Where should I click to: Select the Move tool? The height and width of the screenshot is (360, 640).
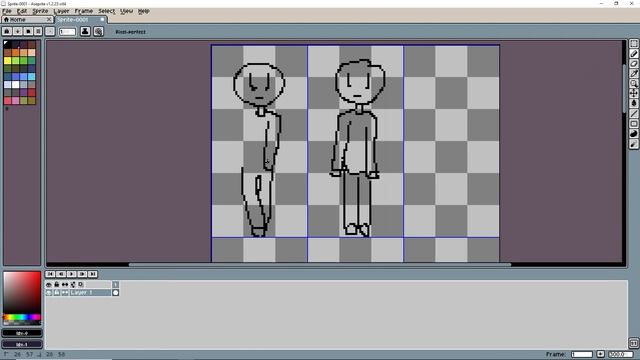633,93
